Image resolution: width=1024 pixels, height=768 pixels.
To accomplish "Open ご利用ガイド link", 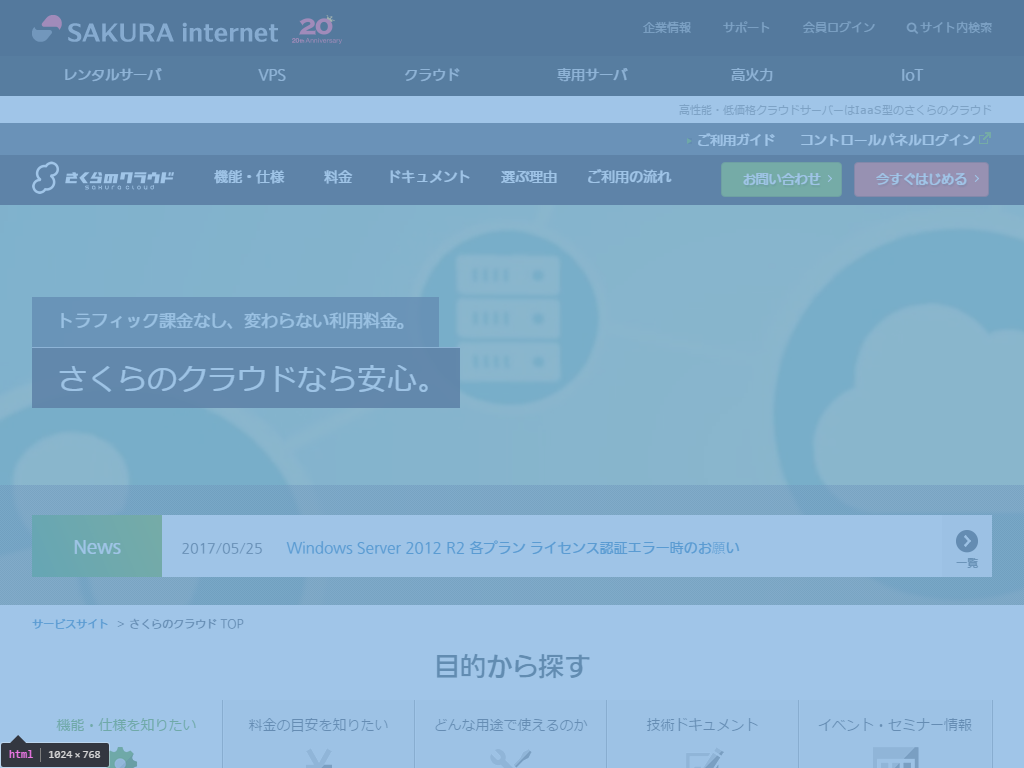I will 735,140.
